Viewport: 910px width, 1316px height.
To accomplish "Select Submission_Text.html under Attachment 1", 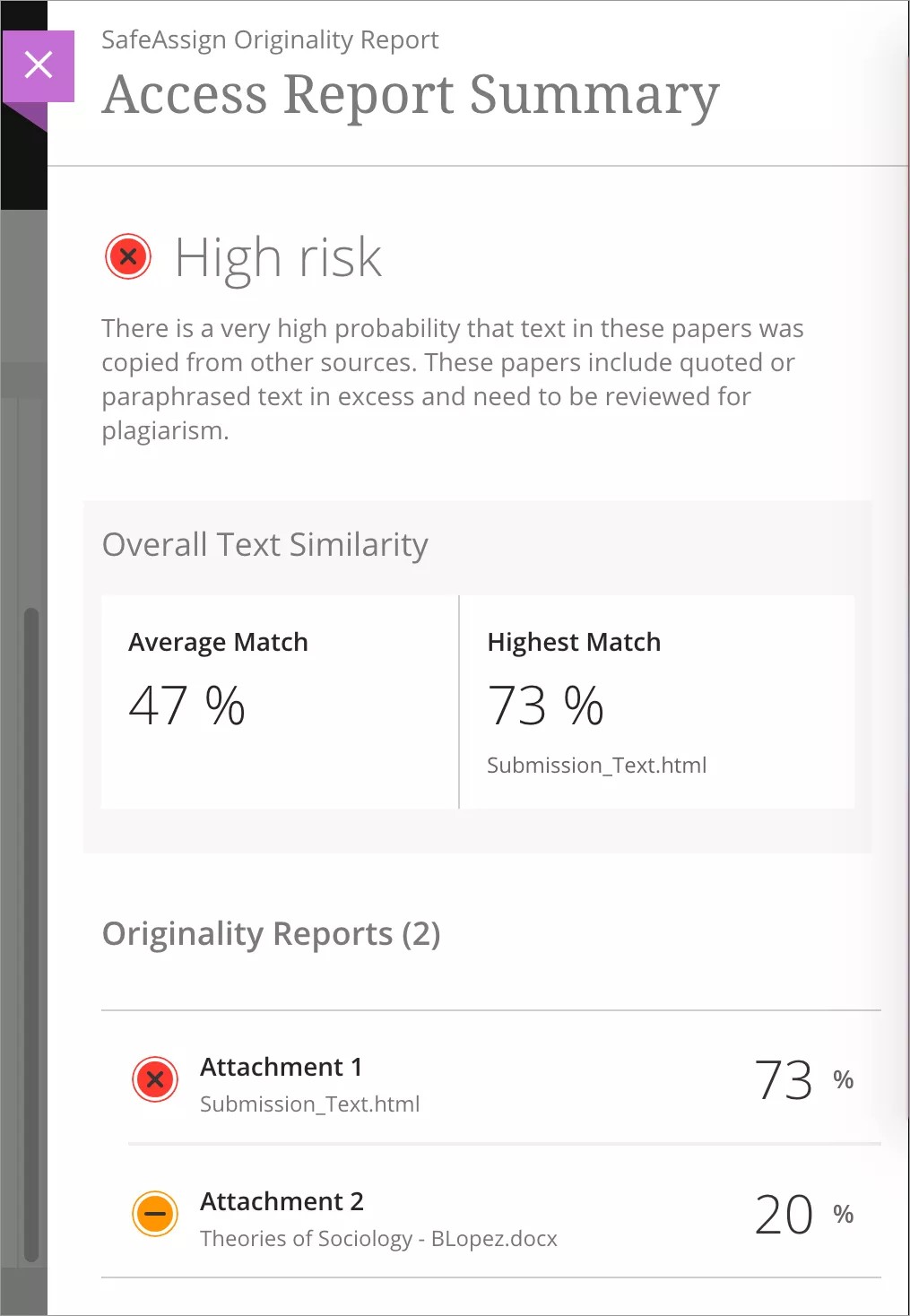I will click(x=309, y=1104).
